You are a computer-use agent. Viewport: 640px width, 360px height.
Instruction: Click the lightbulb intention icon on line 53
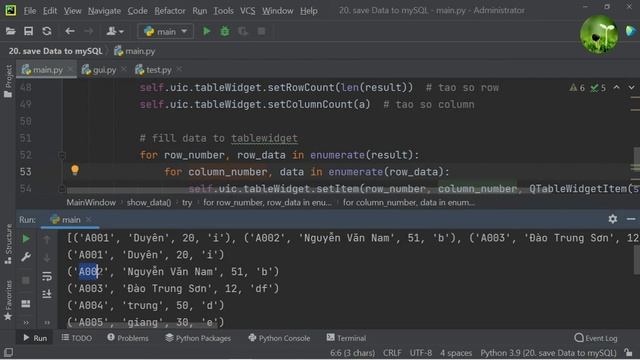pyautogui.click(x=75, y=170)
